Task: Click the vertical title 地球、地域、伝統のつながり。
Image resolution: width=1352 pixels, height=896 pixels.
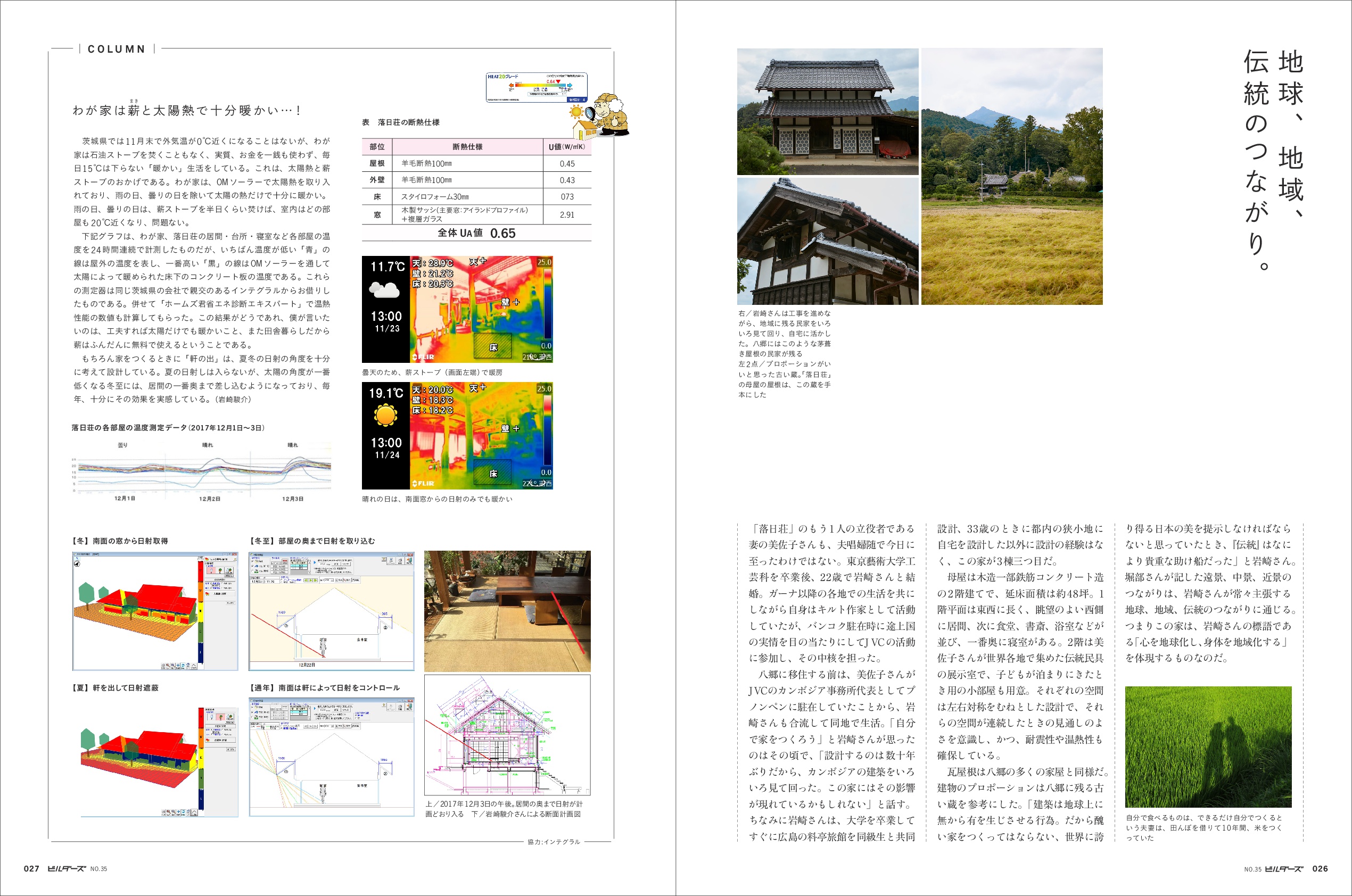Action: coord(1274,160)
